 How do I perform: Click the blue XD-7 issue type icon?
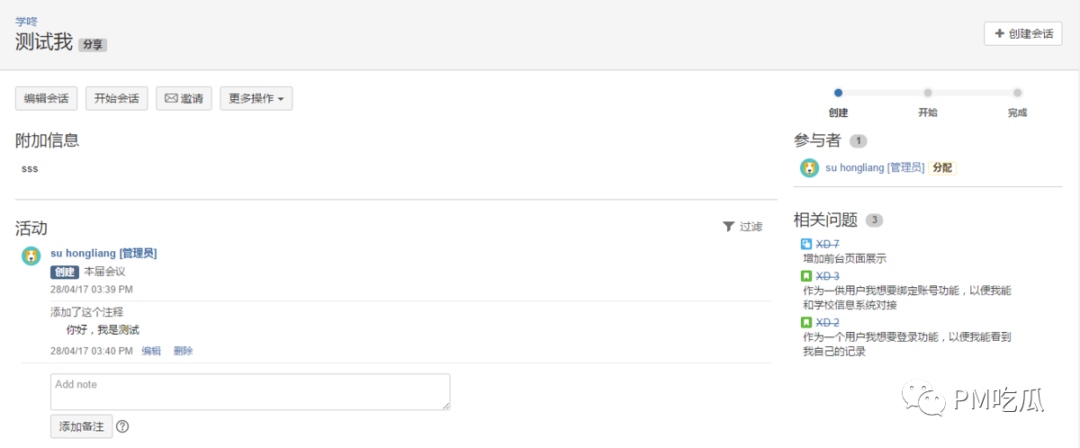[x=807, y=244]
